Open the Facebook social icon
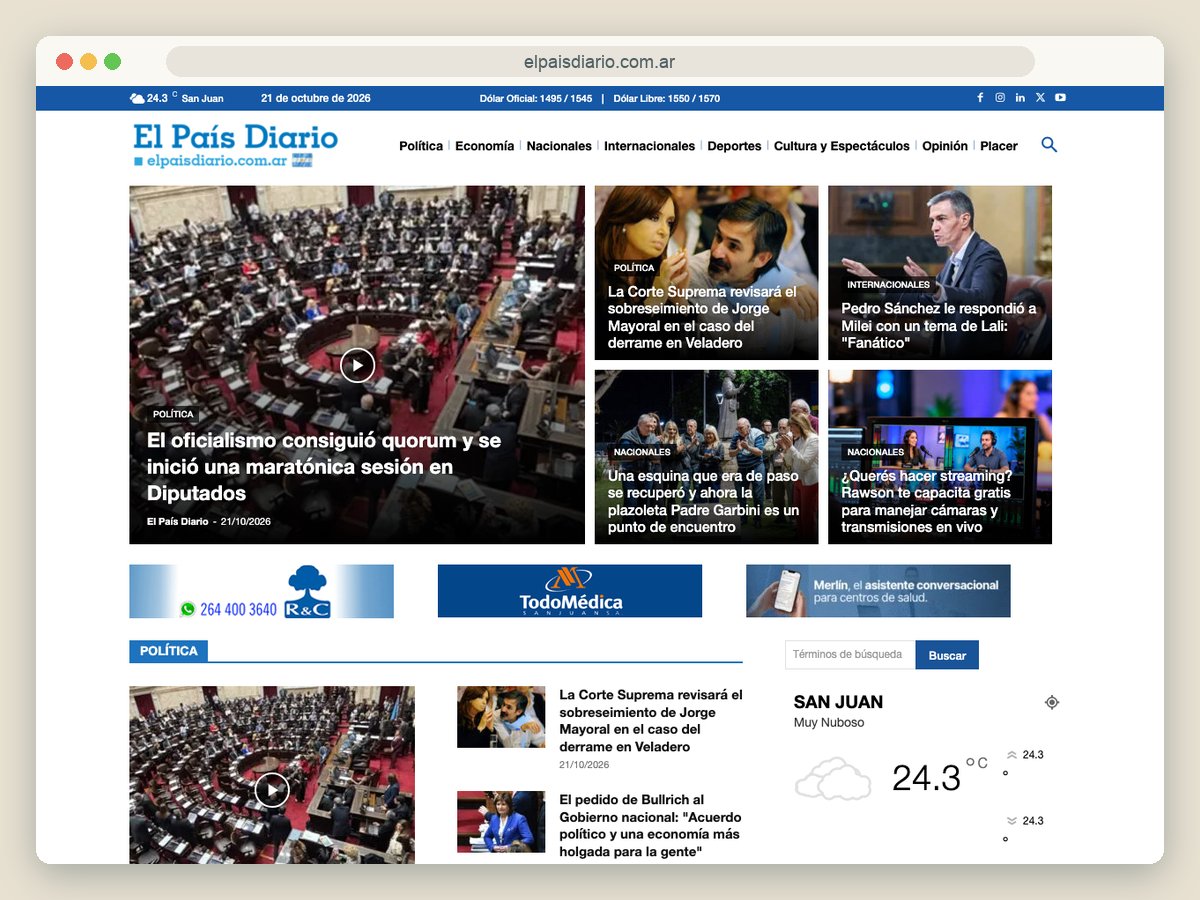This screenshot has width=1200, height=900. coord(980,98)
